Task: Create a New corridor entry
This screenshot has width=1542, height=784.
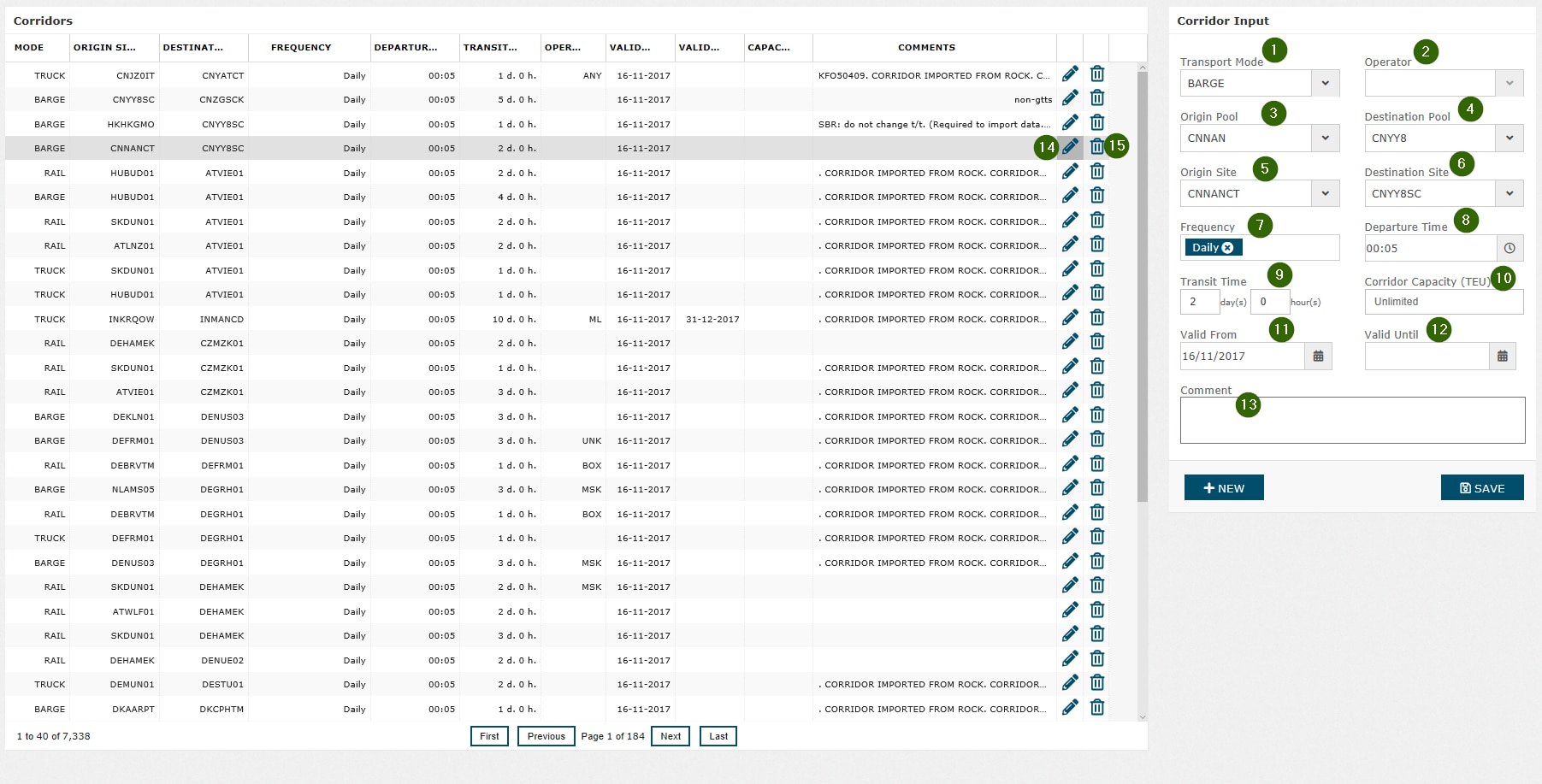Action: (1223, 488)
